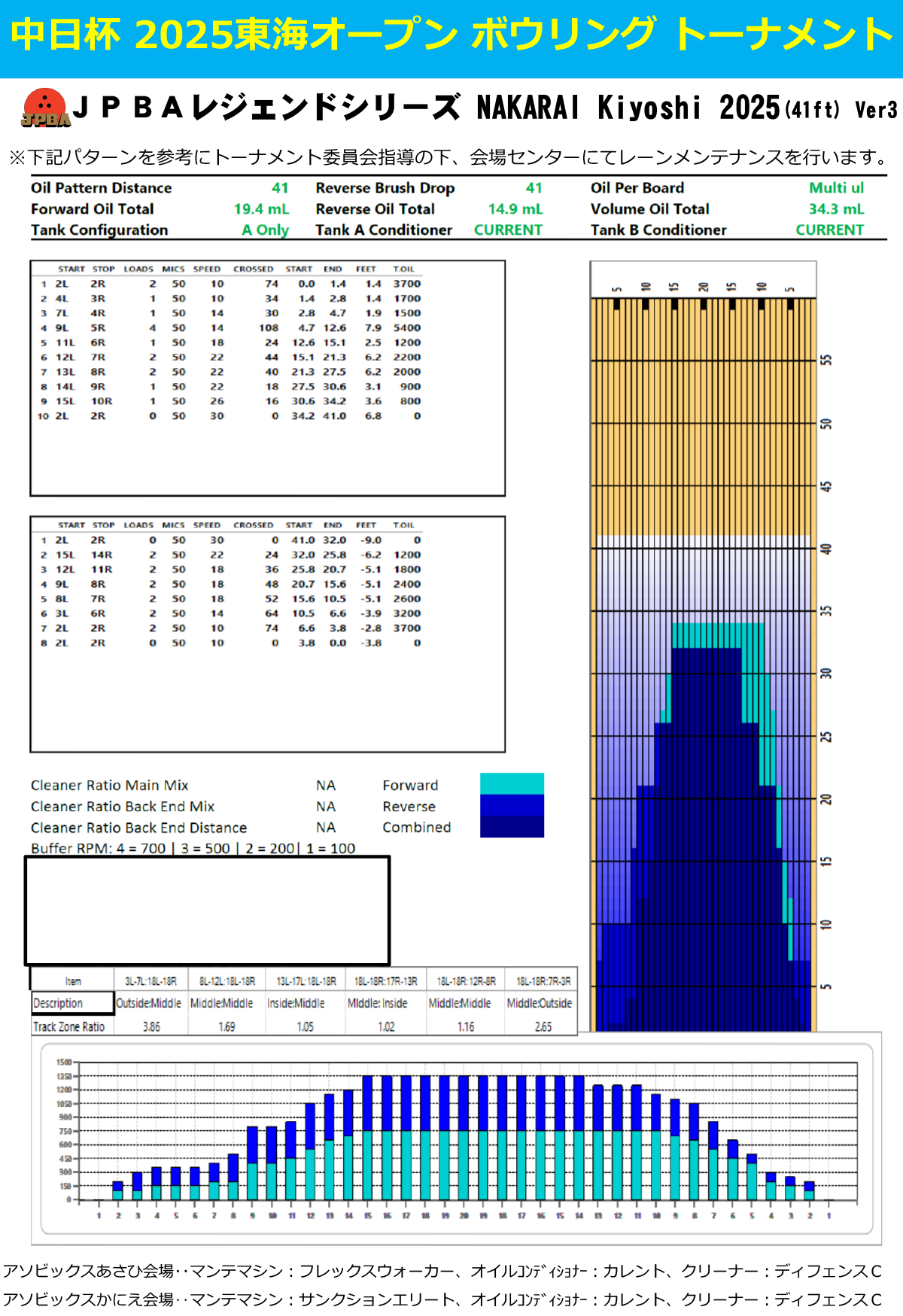
Task: Click the 2.65 track zone ratio
Action: 543,1027
